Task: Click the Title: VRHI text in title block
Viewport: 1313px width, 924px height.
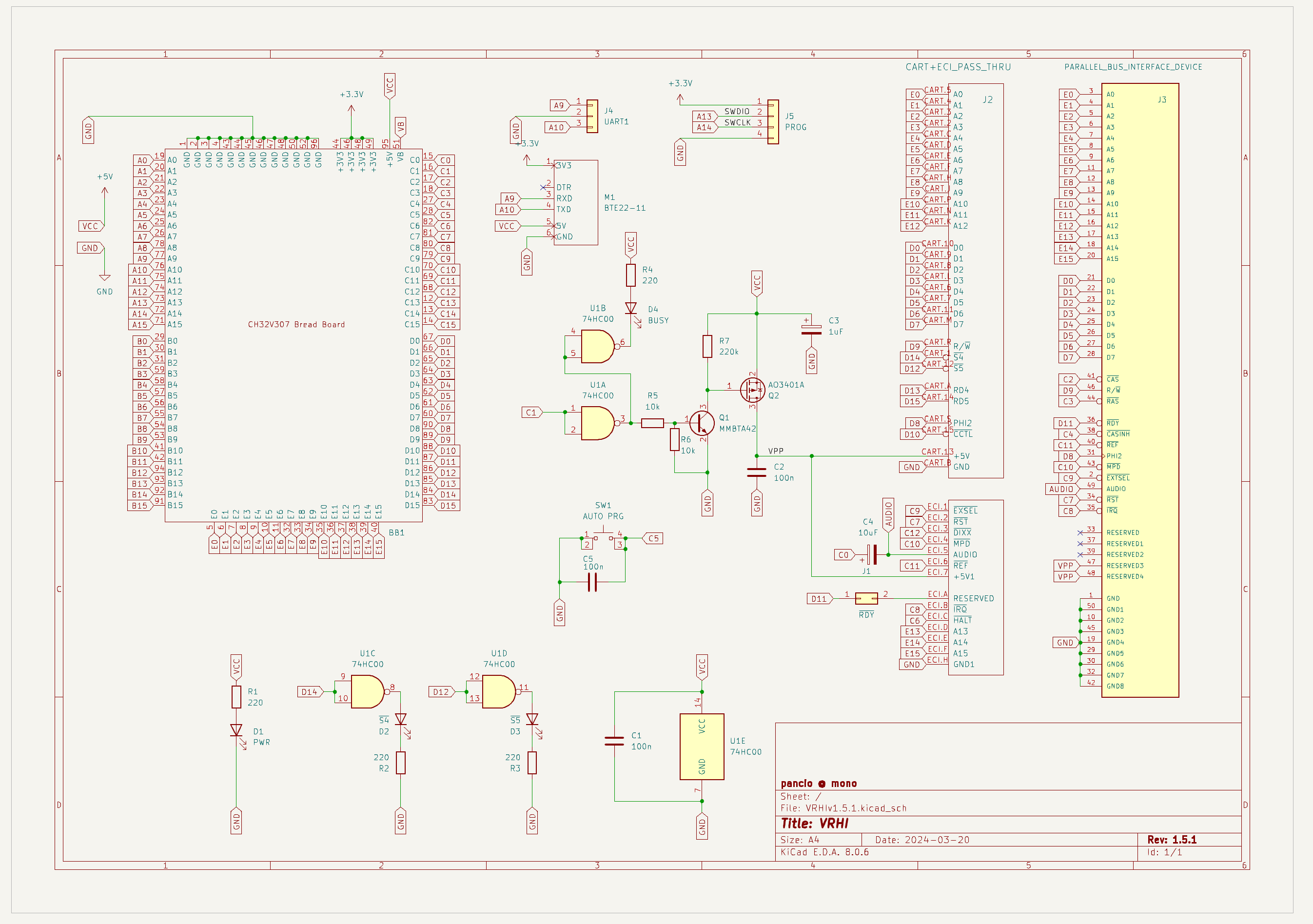Action: pyautogui.click(x=816, y=824)
